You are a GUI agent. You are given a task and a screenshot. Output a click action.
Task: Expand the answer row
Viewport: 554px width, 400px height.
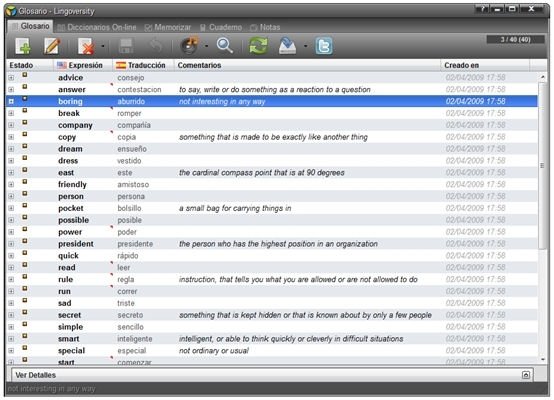[11, 90]
